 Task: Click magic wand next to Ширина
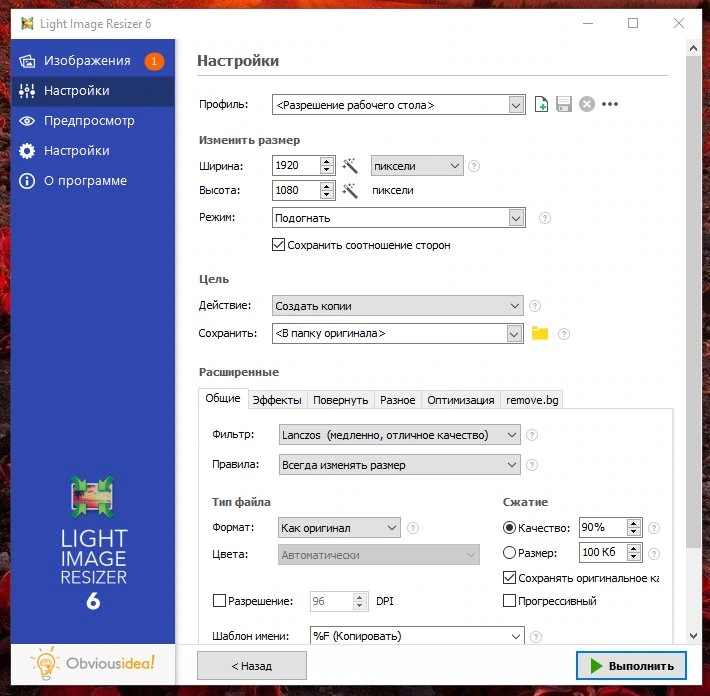(350, 166)
